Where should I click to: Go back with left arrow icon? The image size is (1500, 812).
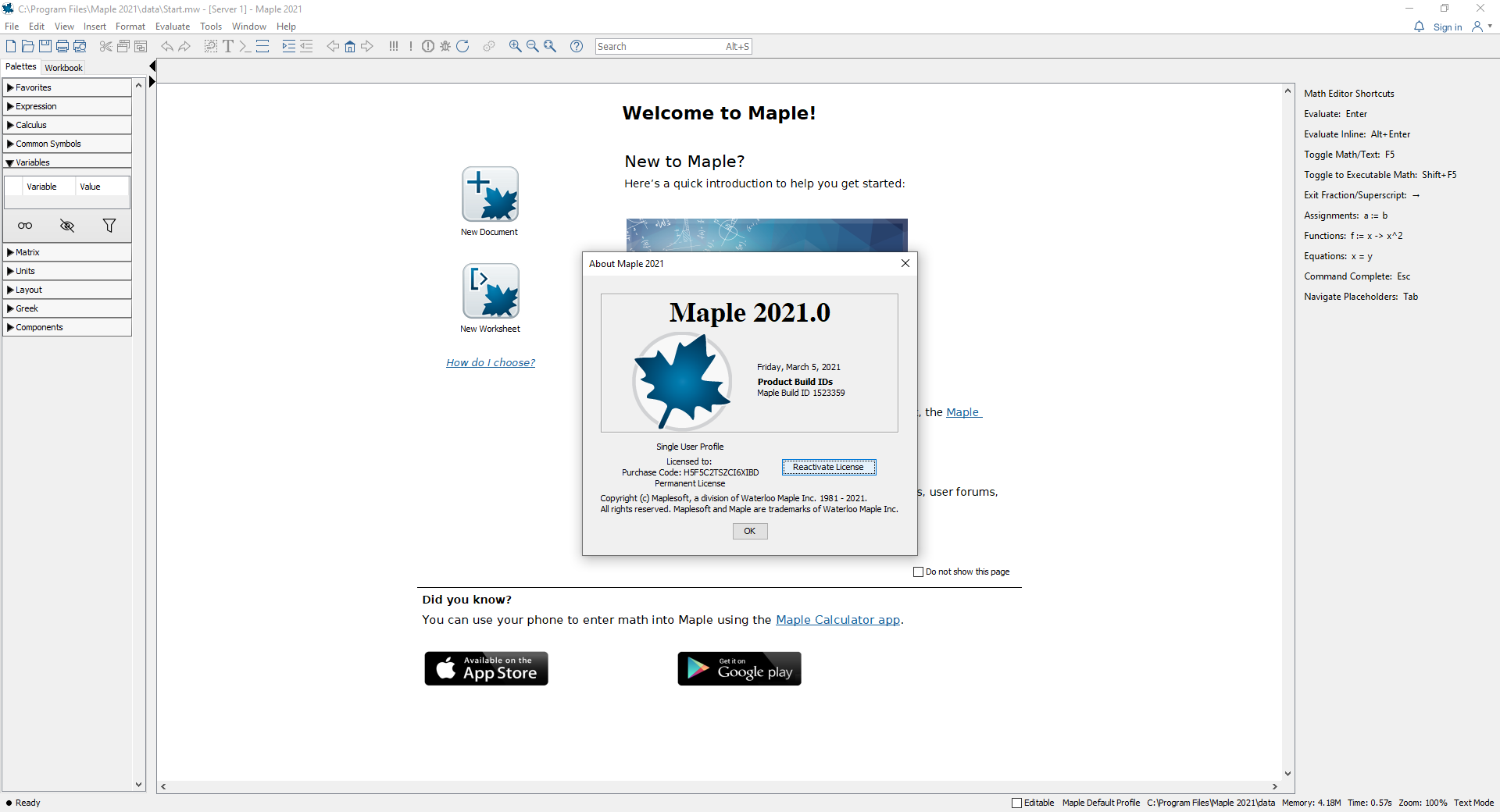[333, 46]
